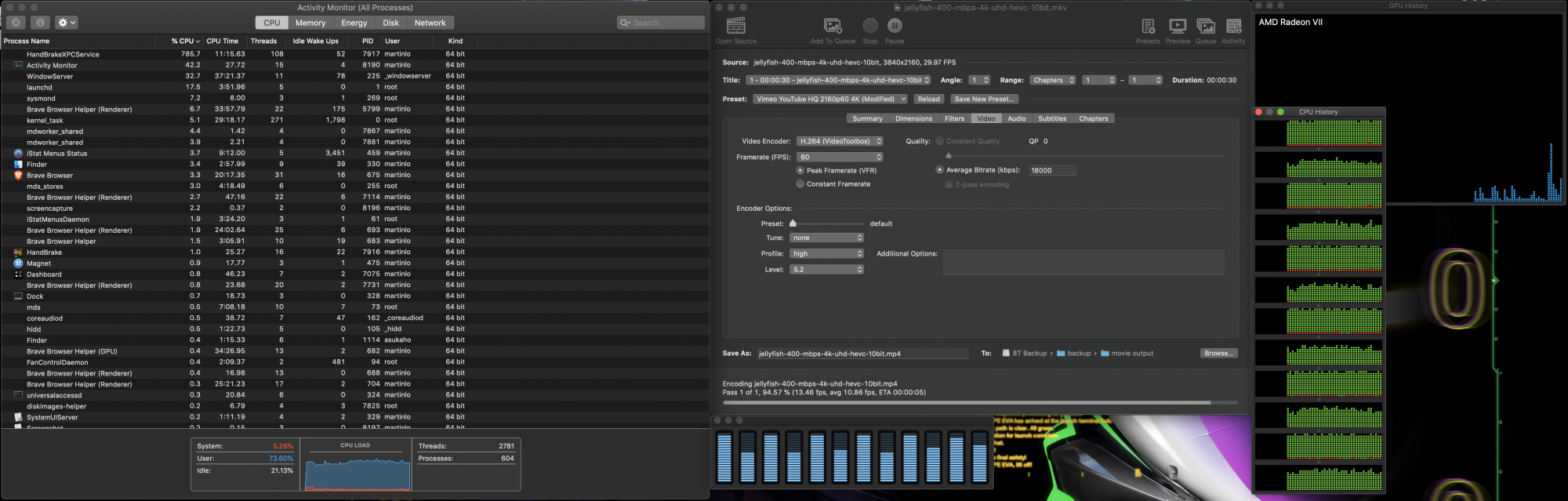Select Average Bitrate radio button
Viewport: 1568px width, 501px height.
tap(939, 169)
